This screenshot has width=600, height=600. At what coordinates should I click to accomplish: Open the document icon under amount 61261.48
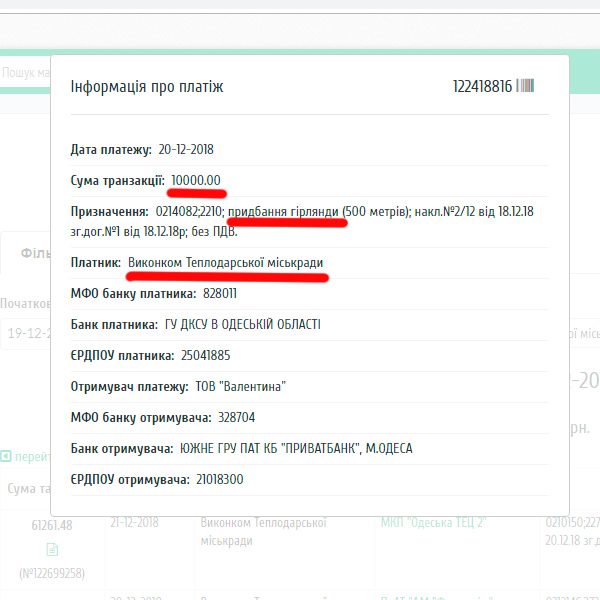click(x=52, y=549)
